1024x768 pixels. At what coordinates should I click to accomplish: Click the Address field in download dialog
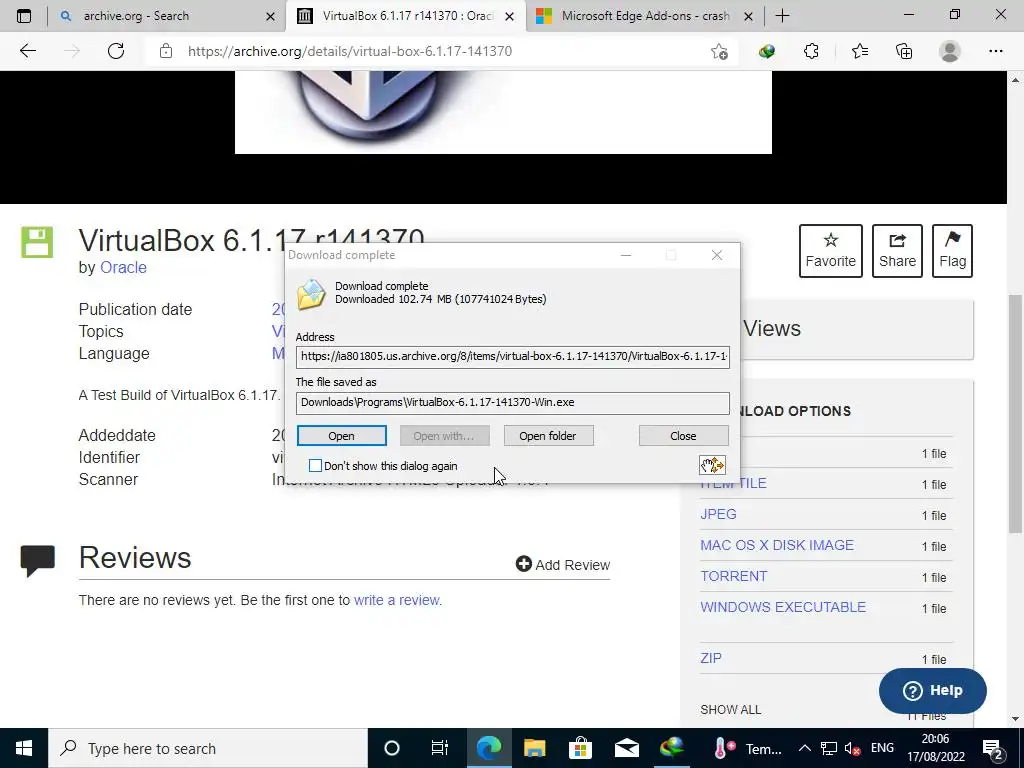pos(513,357)
